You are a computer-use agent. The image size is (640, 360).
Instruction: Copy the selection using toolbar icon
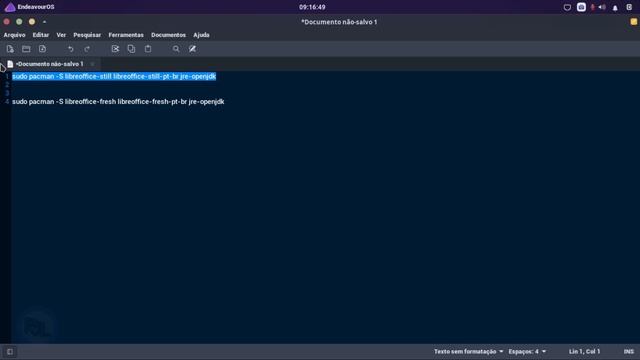point(131,49)
